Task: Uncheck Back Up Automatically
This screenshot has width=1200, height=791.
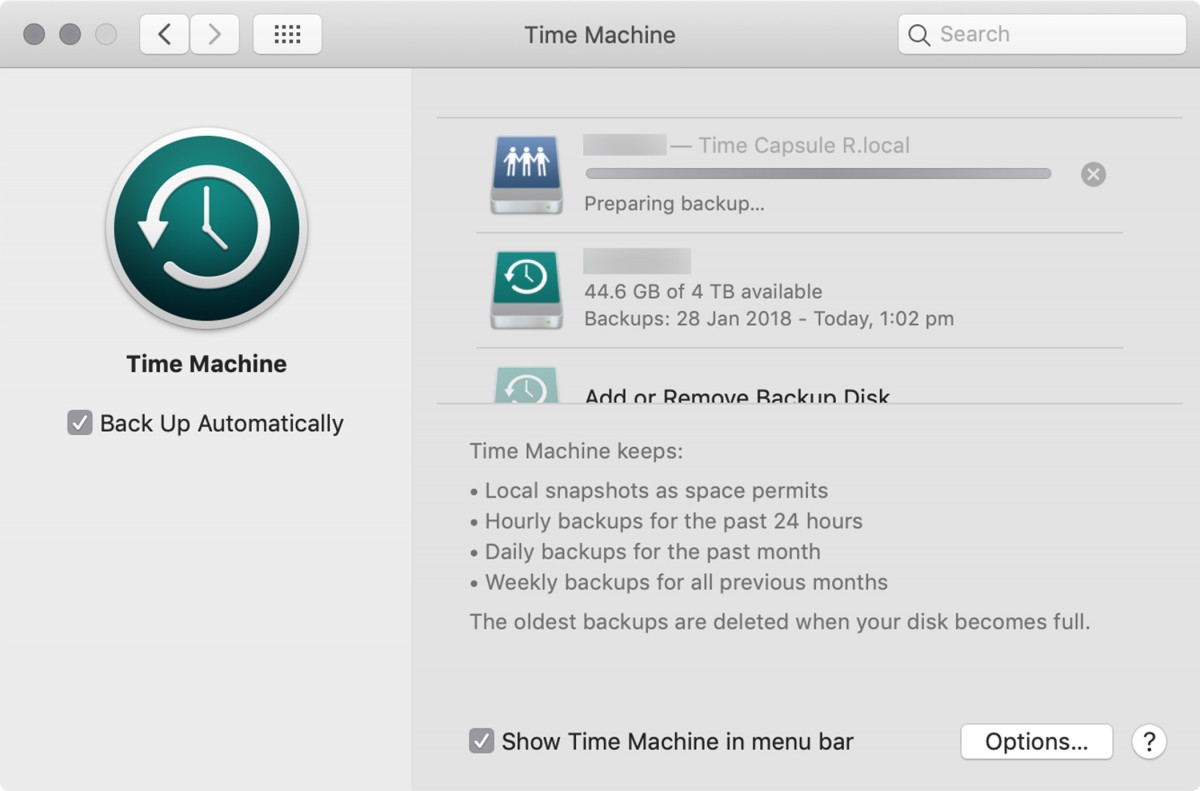Action: click(x=80, y=423)
